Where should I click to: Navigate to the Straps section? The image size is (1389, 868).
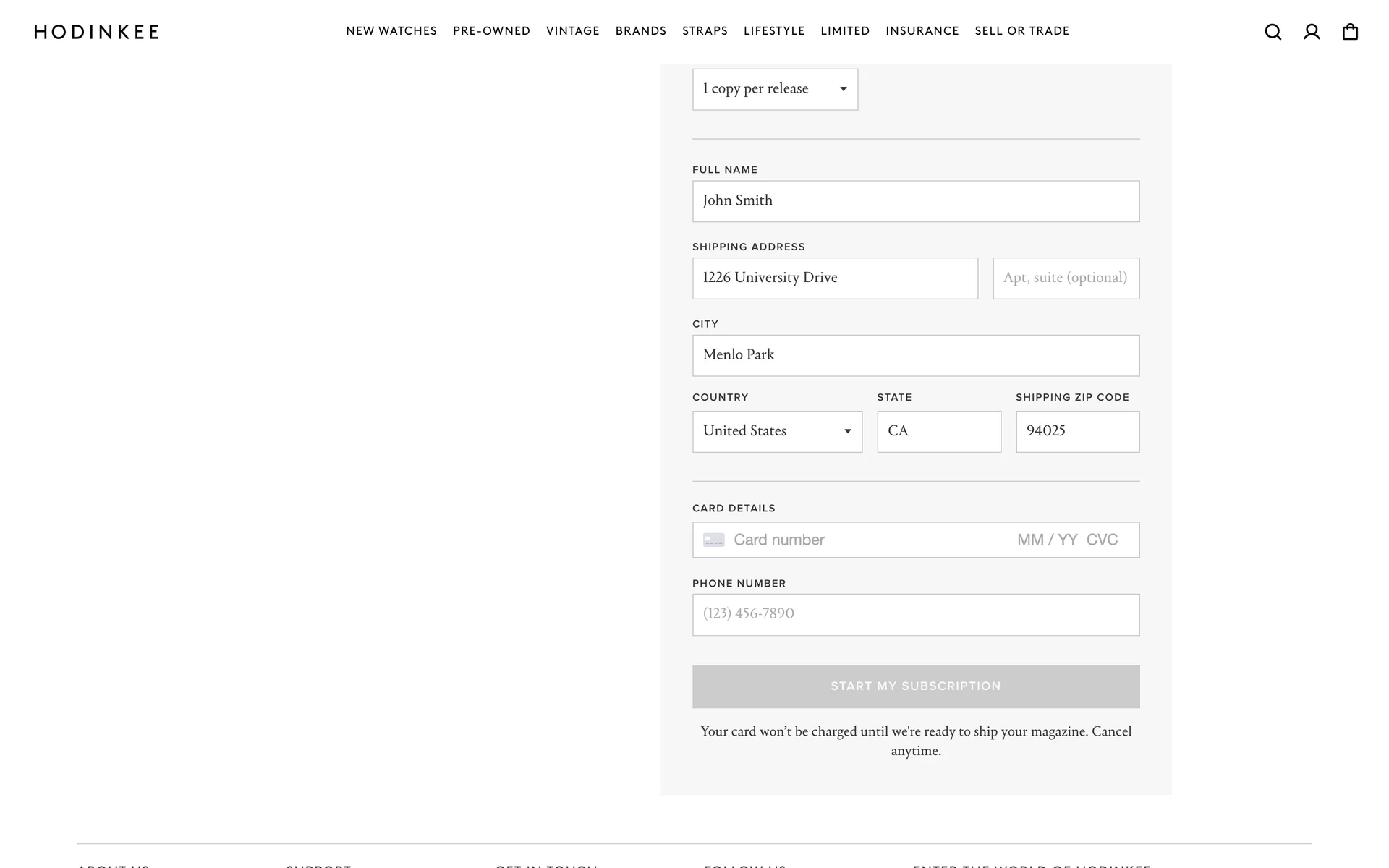point(705,31)
